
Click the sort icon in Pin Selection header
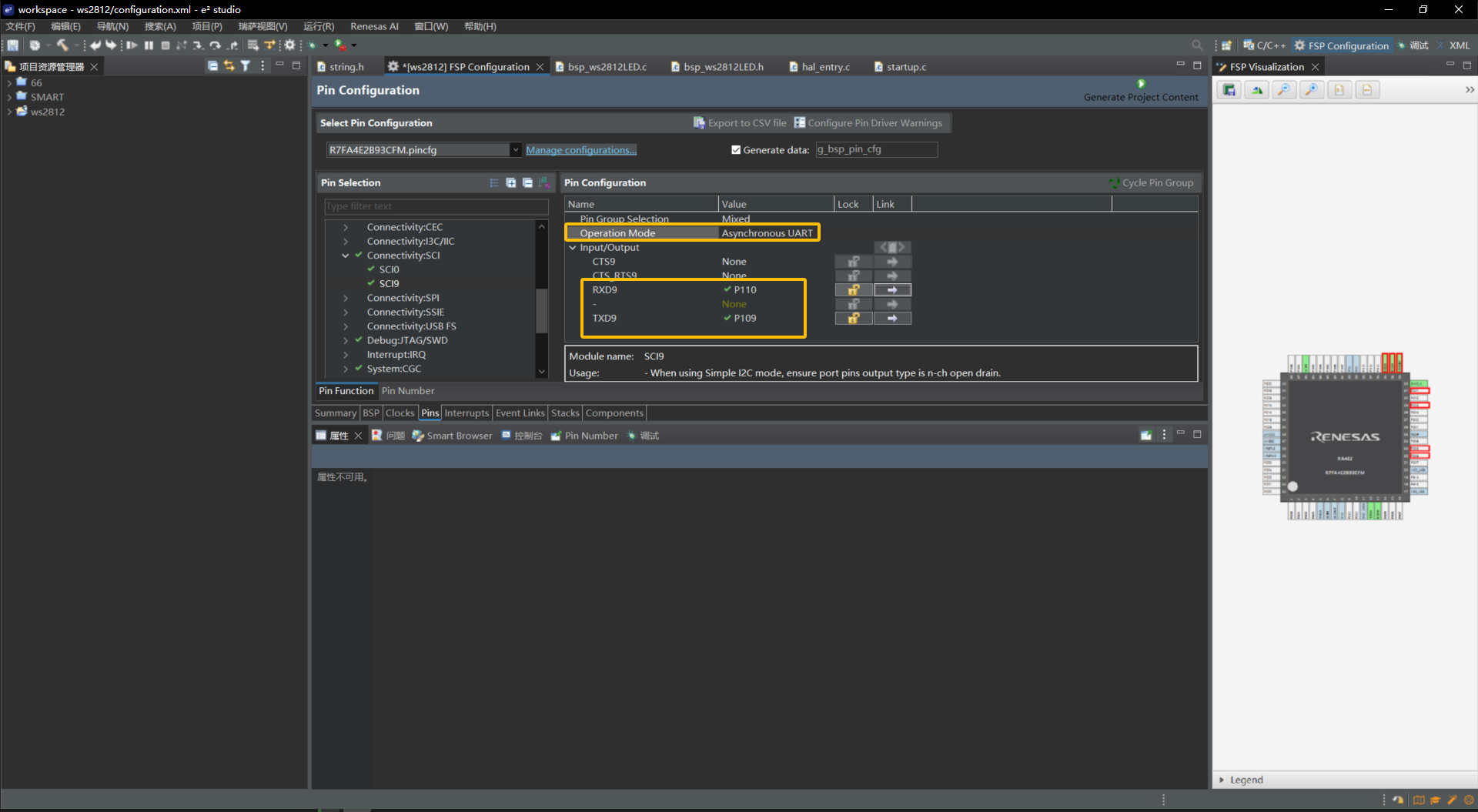coord(544,182)
